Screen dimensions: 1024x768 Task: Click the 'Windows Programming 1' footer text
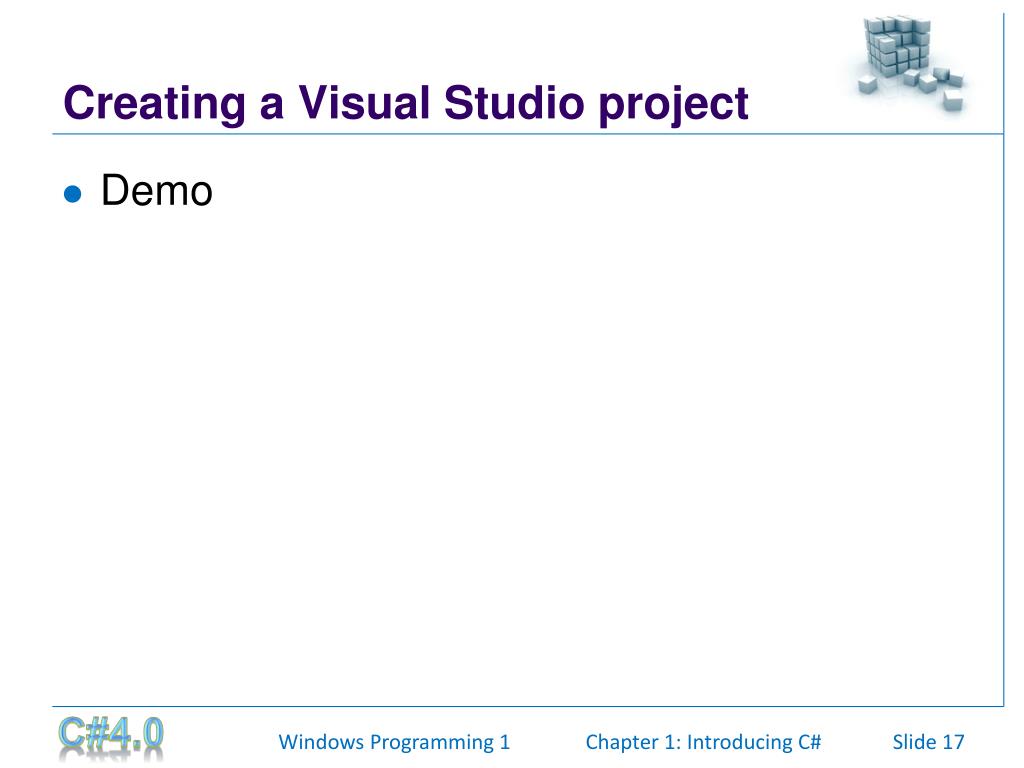click(394, 742)
